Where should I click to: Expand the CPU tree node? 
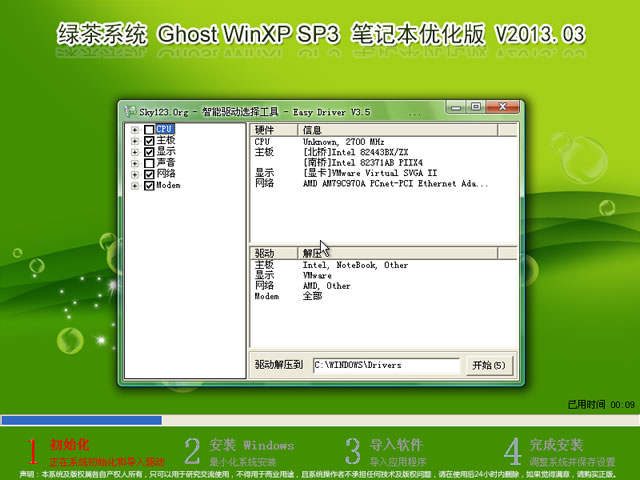point(135,130)
